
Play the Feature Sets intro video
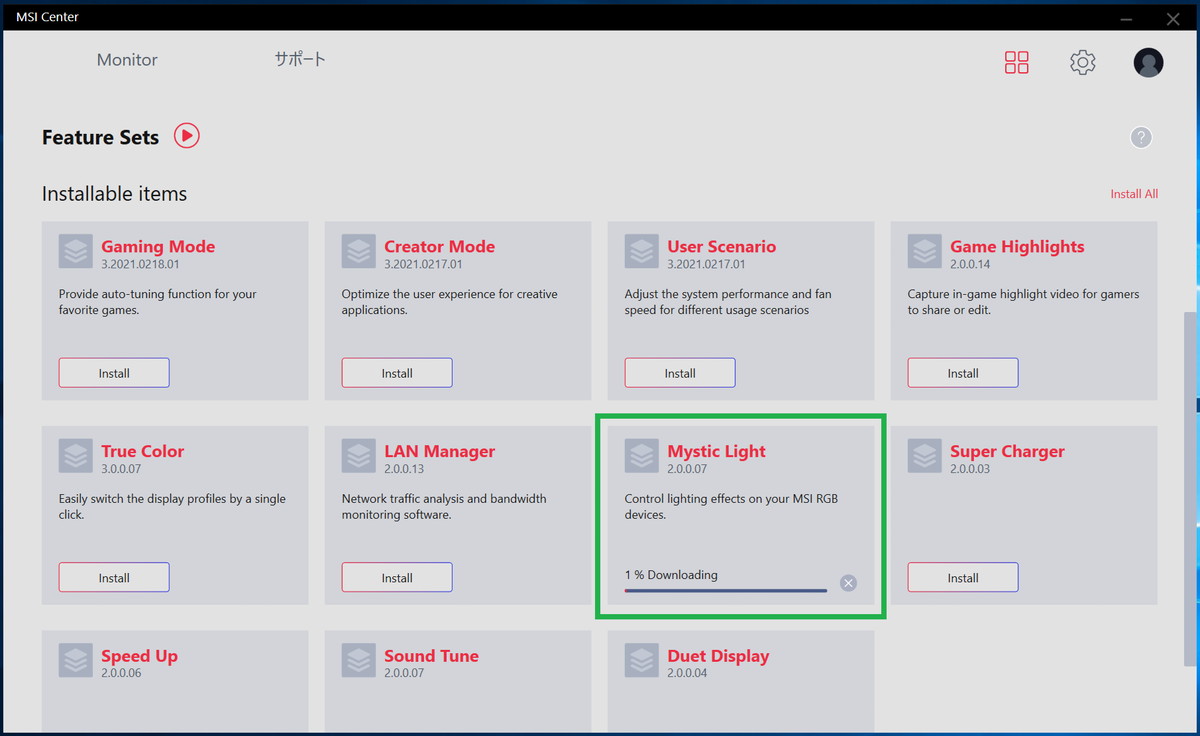coord(187,135)
